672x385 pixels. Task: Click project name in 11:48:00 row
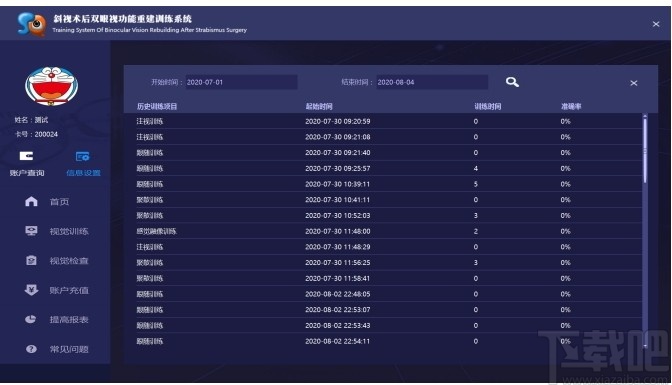coord(156,231)
